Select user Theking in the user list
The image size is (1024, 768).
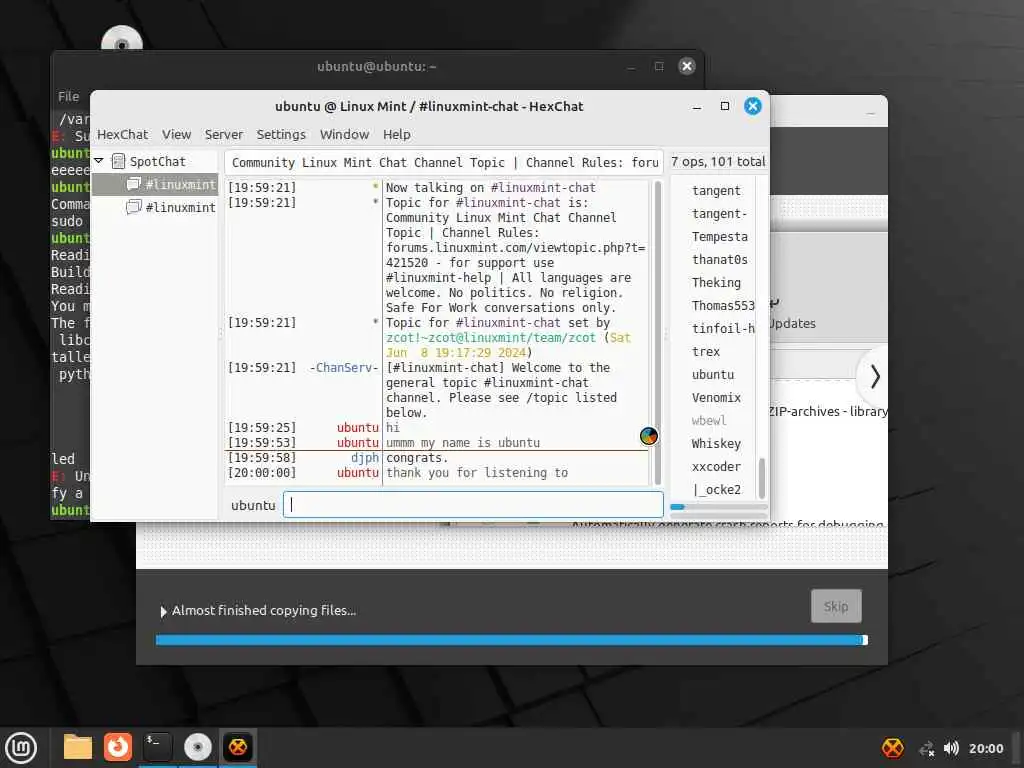point(714,282)
